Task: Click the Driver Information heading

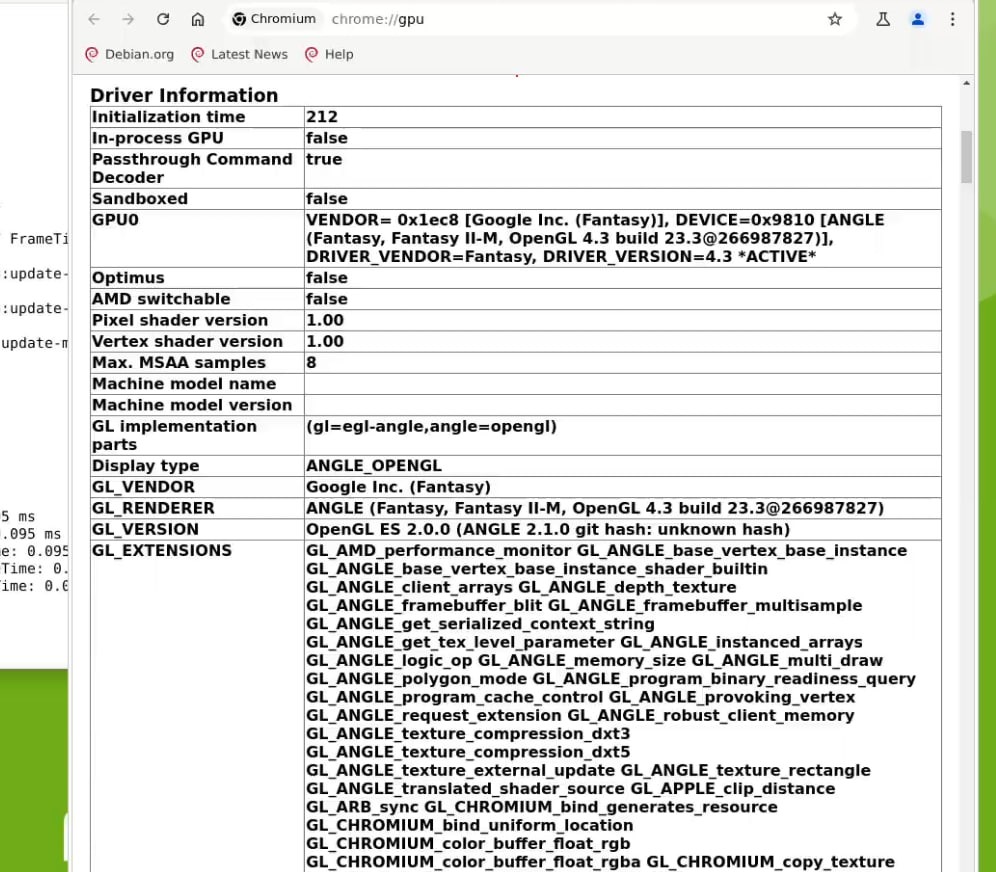Action: click(184, 95)
